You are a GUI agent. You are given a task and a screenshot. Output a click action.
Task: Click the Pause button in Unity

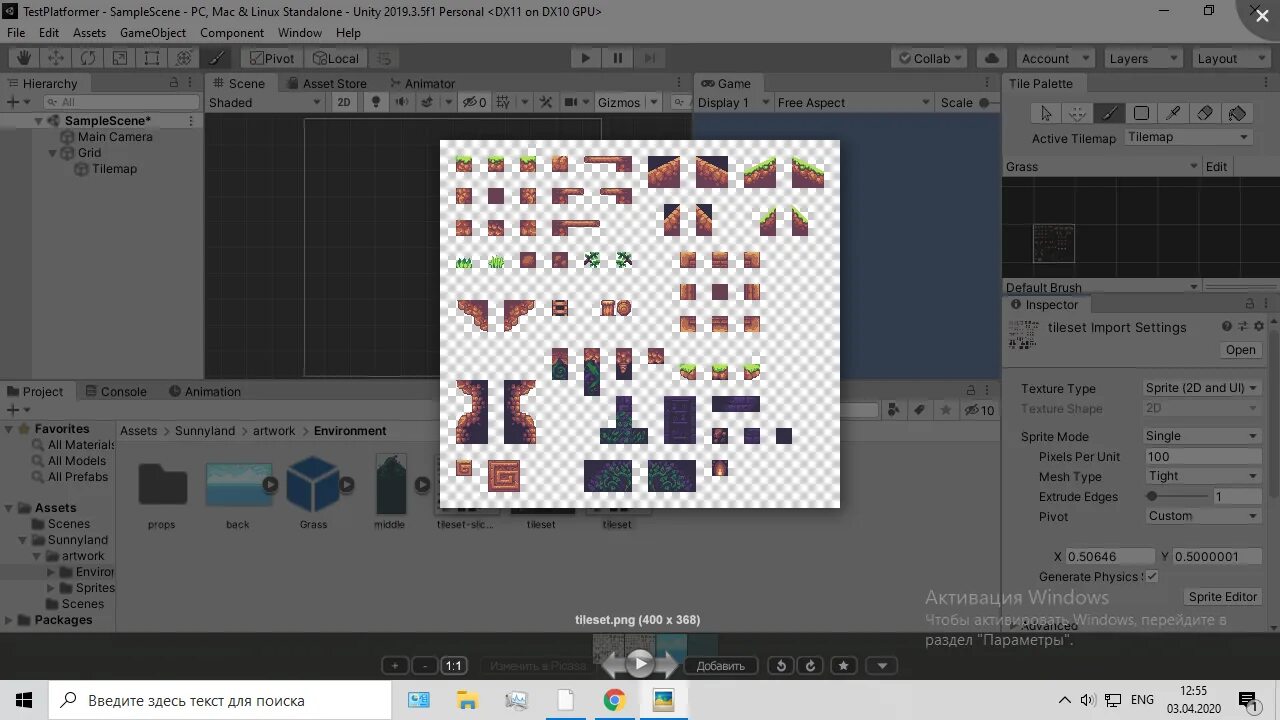618,58
